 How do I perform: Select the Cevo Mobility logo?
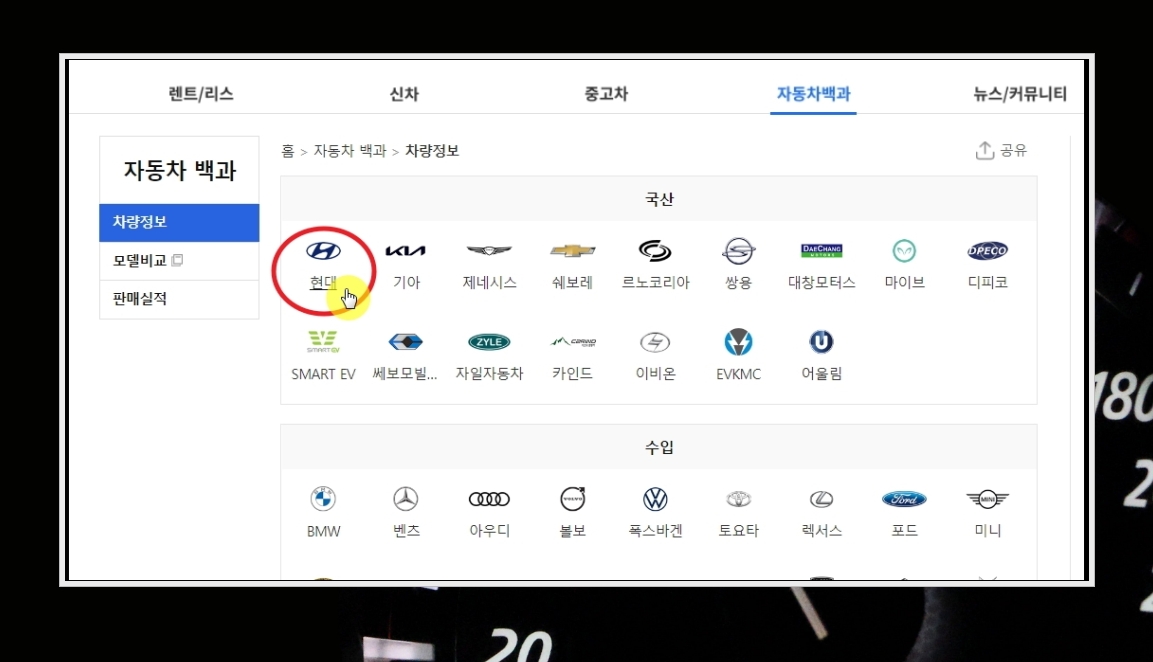click(406, 341)
